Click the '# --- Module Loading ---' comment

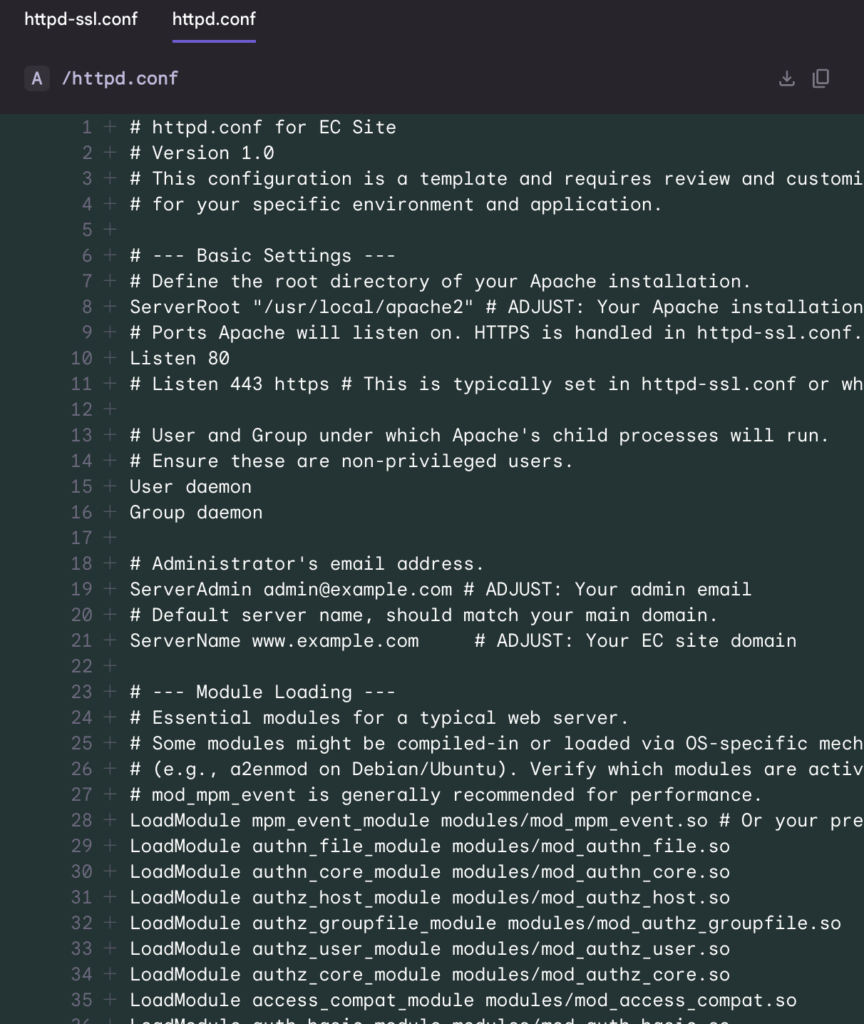click(263, 692)
